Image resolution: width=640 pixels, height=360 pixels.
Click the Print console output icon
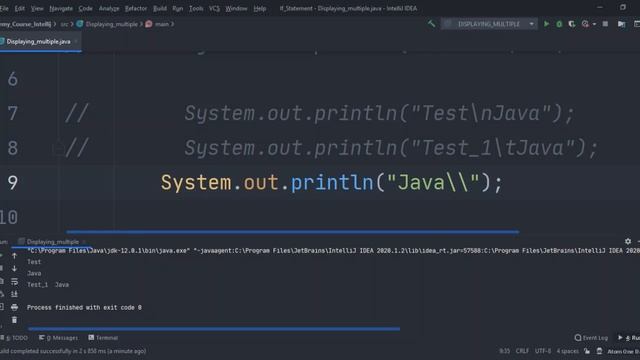[x=14, y=307]
